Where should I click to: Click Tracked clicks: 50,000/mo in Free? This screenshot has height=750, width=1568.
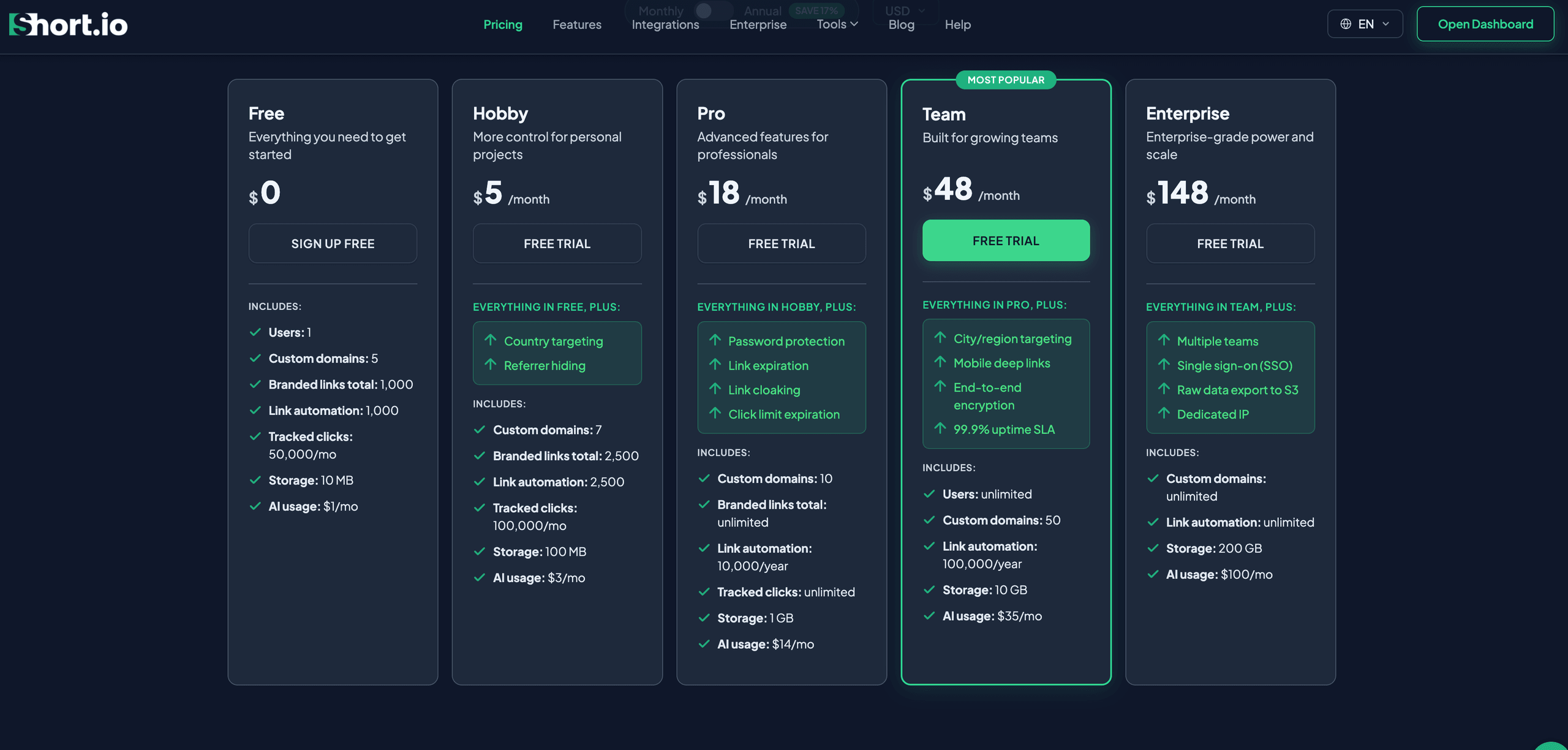[x=311, y=445]
